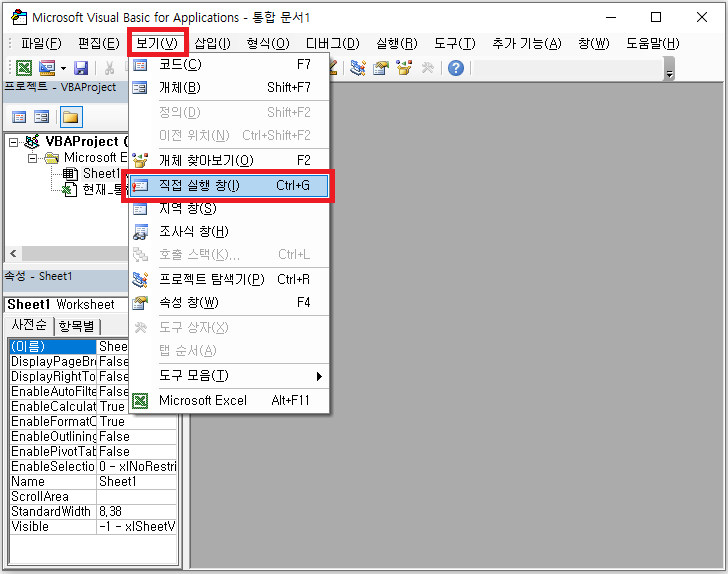The height and width of the screenshot is (574, 728).
Task: Switch to the 사전순 properties tab
Action: coord(29,325)
